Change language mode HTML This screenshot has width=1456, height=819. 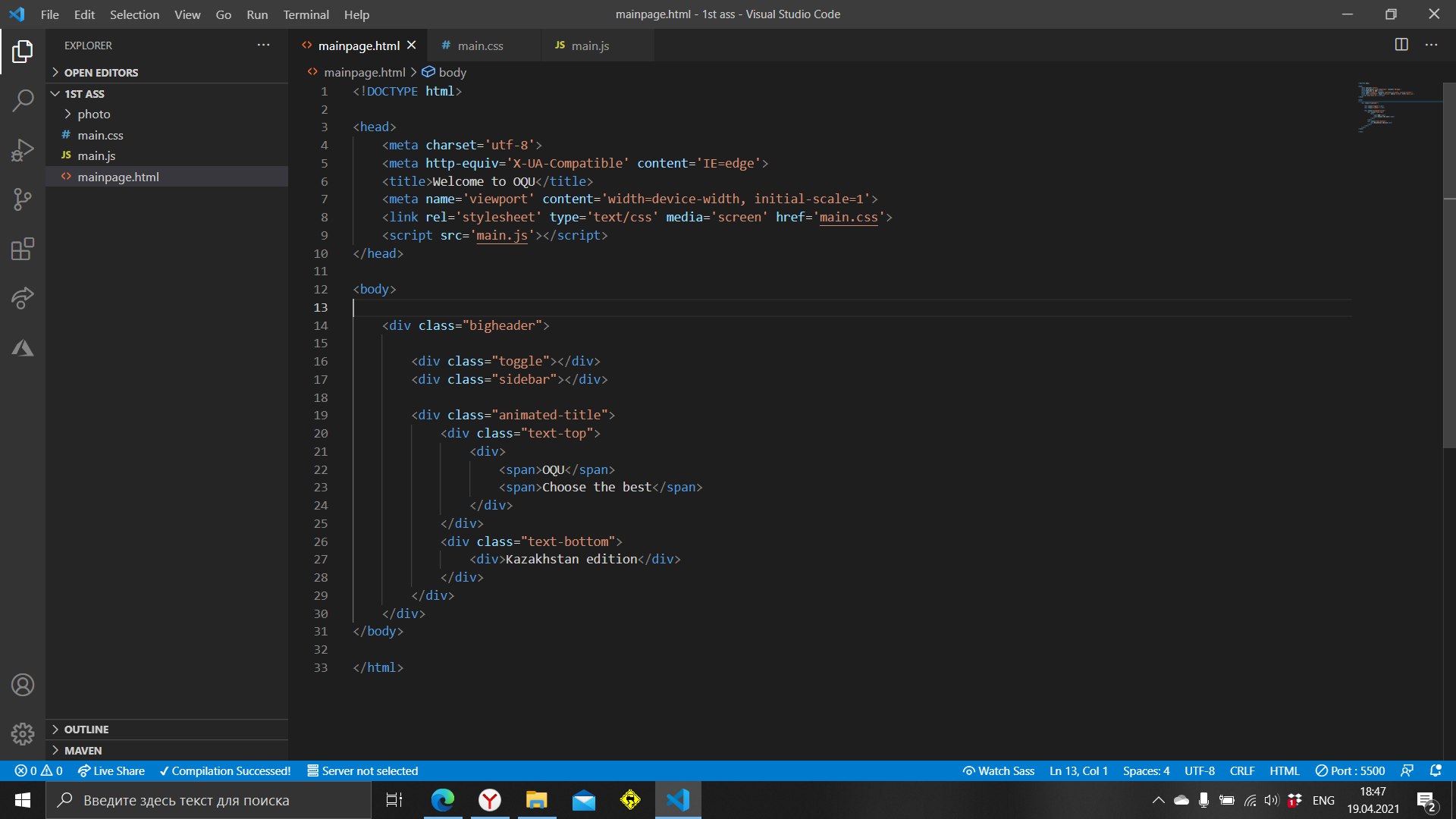coord(1285,770)
